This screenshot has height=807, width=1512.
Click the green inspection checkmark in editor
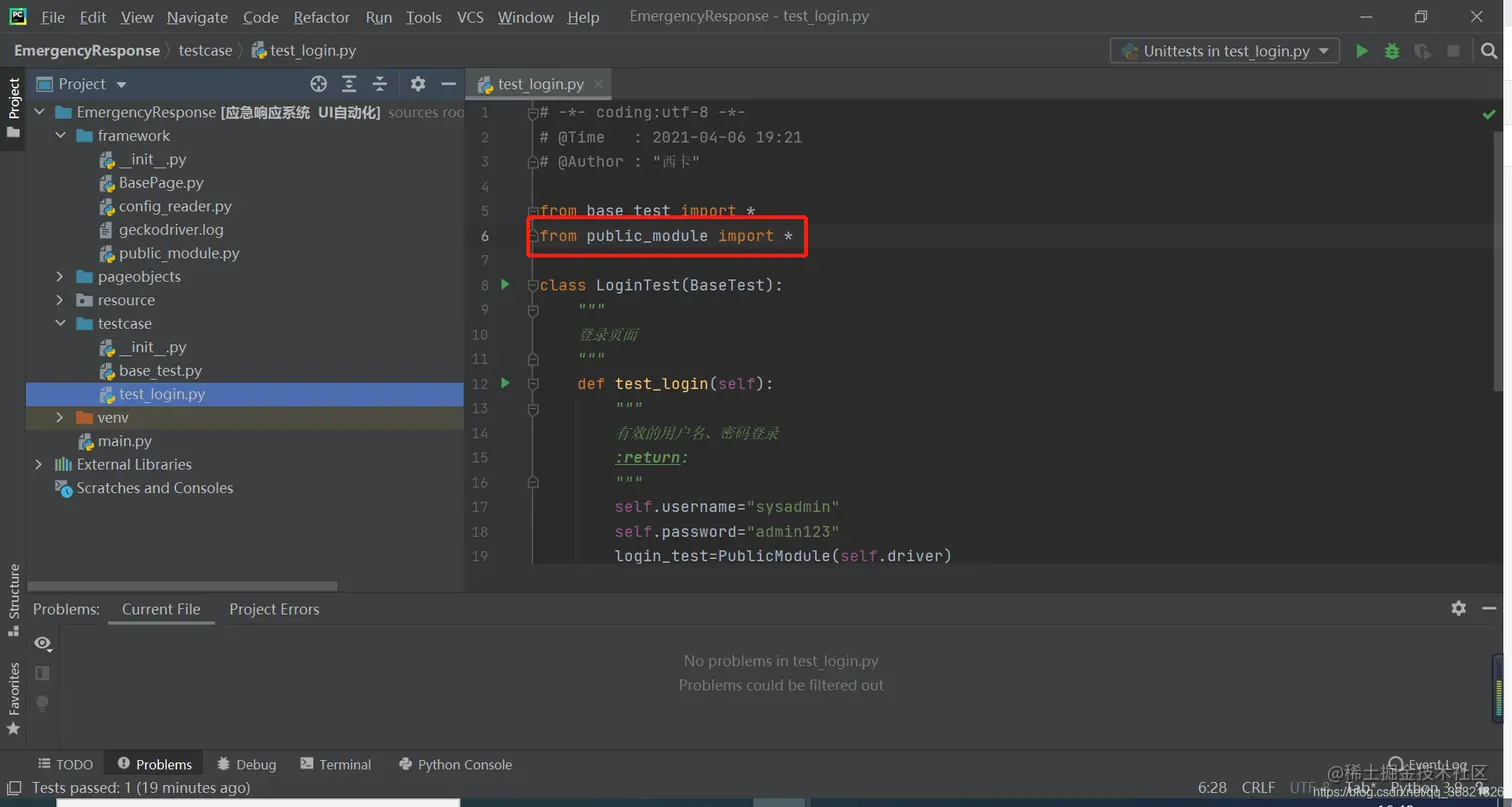click(1489, 115)
